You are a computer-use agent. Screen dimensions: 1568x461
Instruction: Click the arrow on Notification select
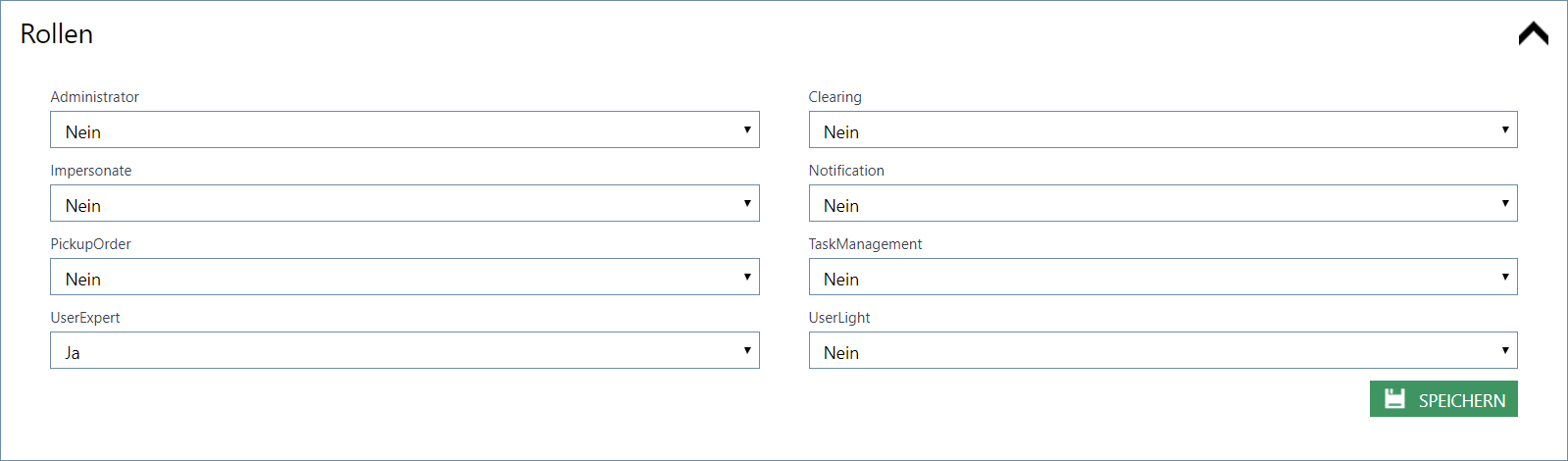[x=1504, y=203]
